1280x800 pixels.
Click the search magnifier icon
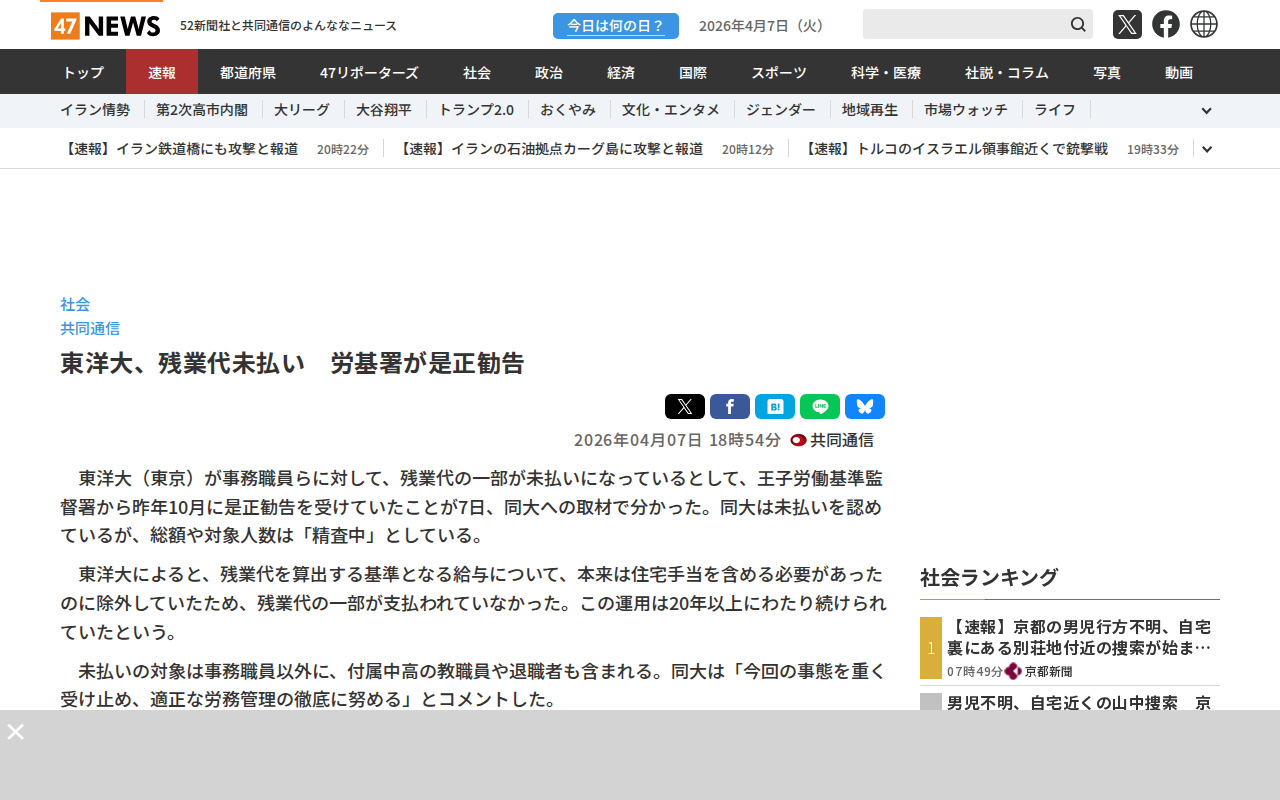click(1078, 24)
